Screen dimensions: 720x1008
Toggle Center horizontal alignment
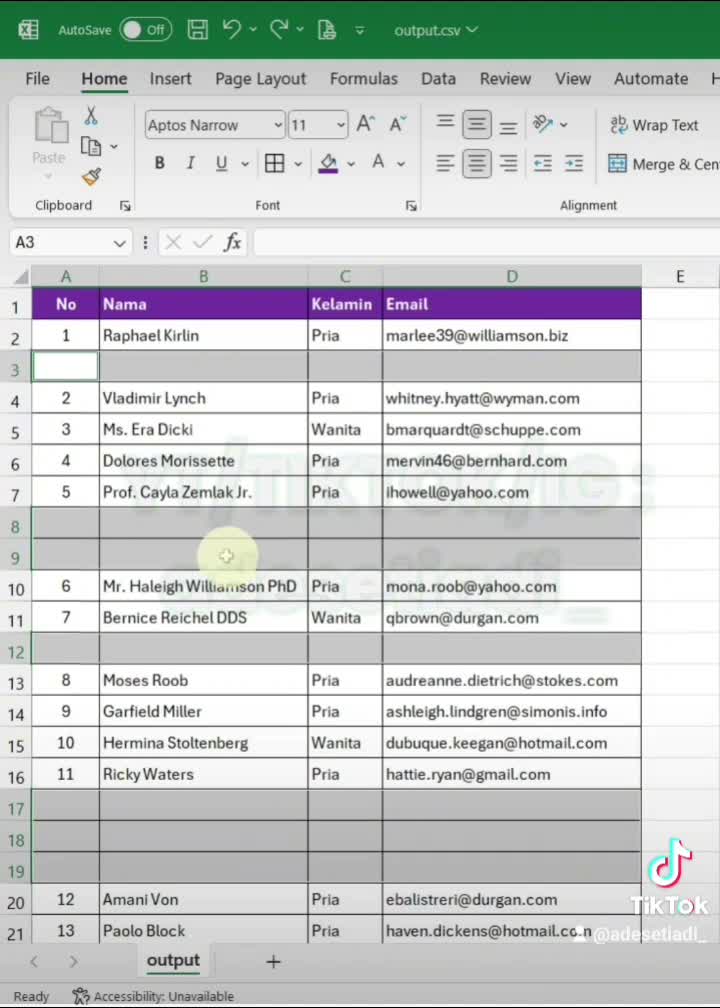pyautogui.click(x=476, y=163)
